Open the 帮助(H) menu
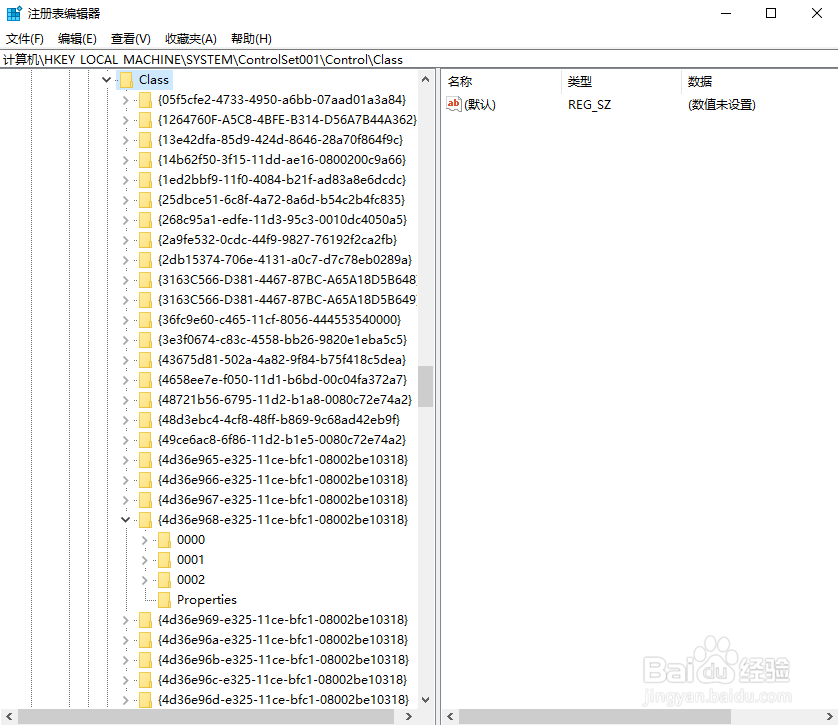The image size is (838, 725). (251, 39)
